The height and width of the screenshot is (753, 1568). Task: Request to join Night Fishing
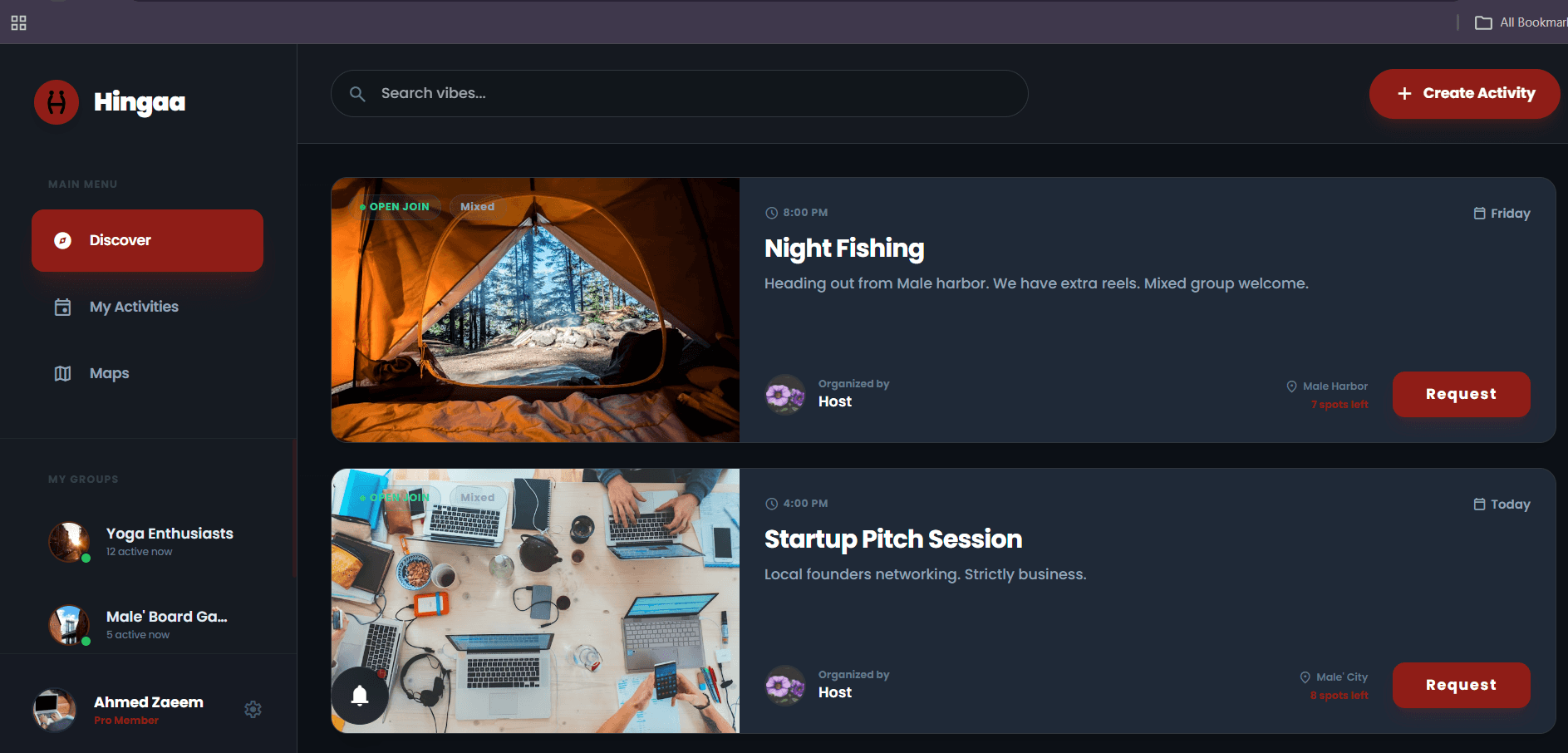1461,394
